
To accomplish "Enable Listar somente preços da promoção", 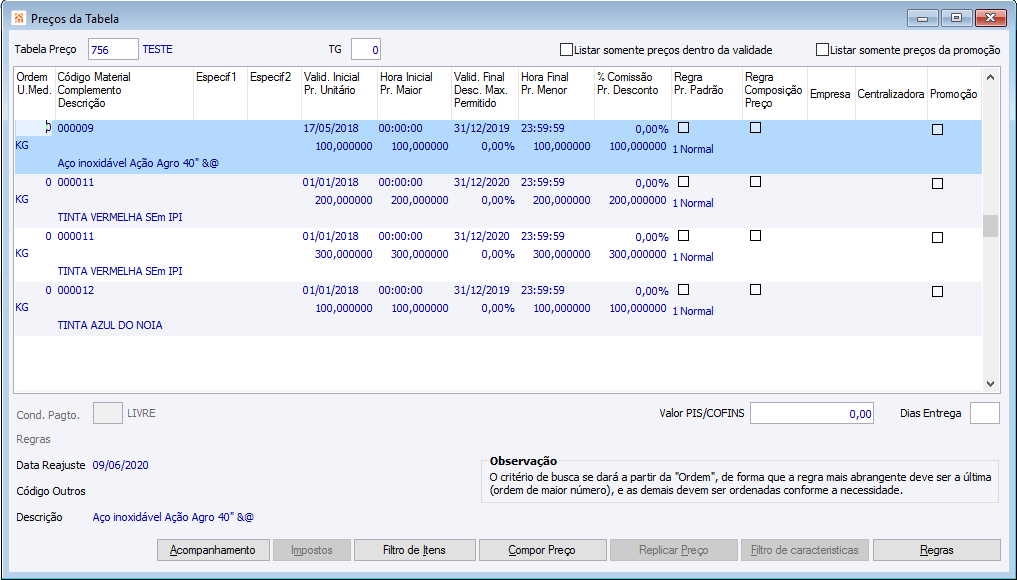I will 822,50.
